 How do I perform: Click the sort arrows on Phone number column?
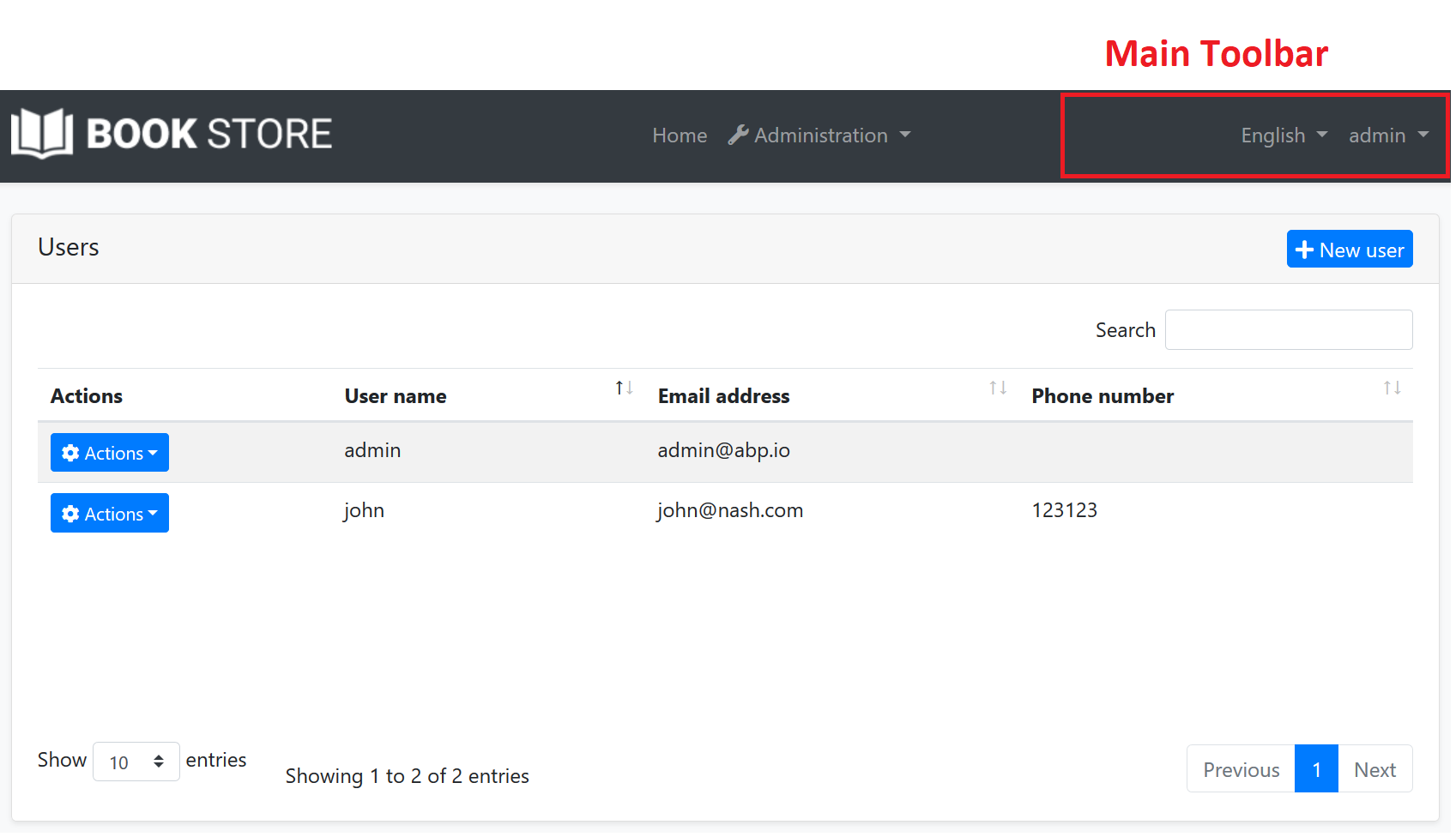click(1392, 388)
